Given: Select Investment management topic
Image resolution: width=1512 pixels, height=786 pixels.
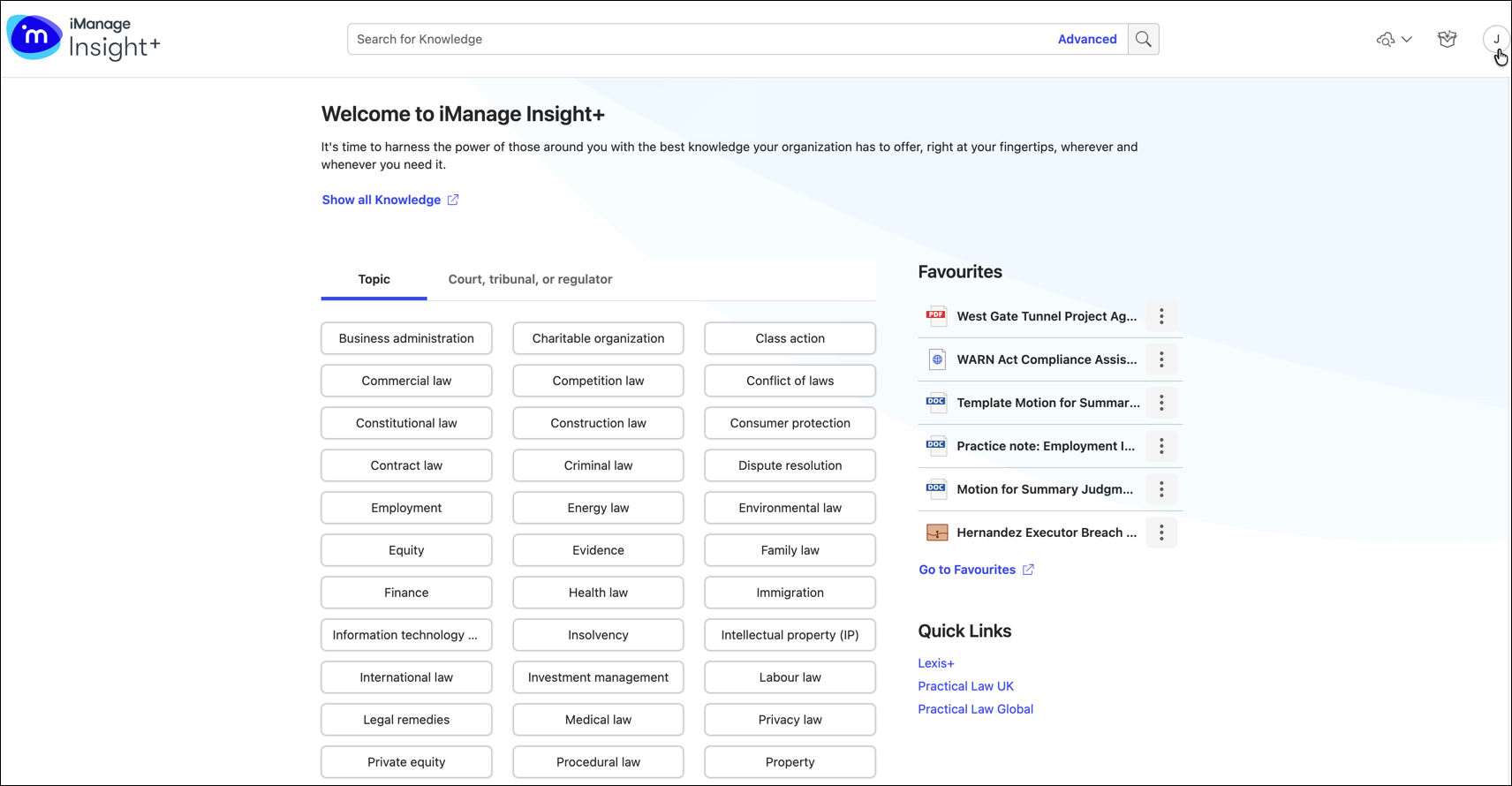Looking at the screenshot, I should (598, 677).
